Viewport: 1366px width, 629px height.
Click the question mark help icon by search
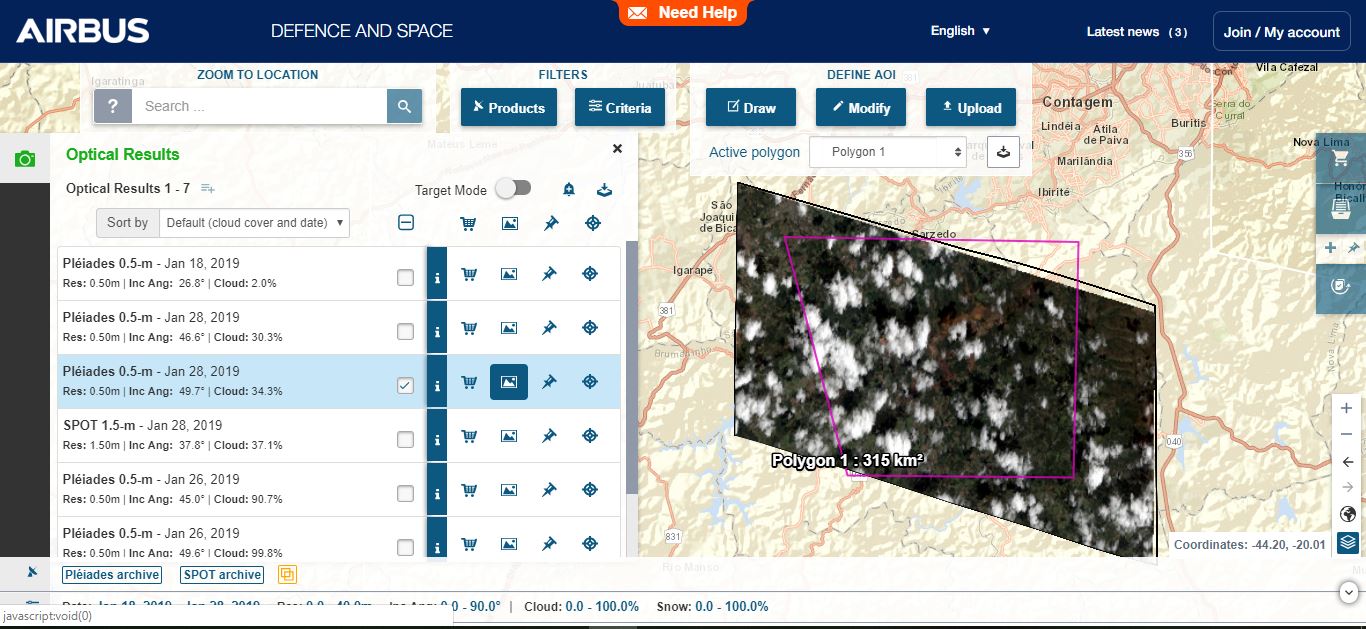113,106
